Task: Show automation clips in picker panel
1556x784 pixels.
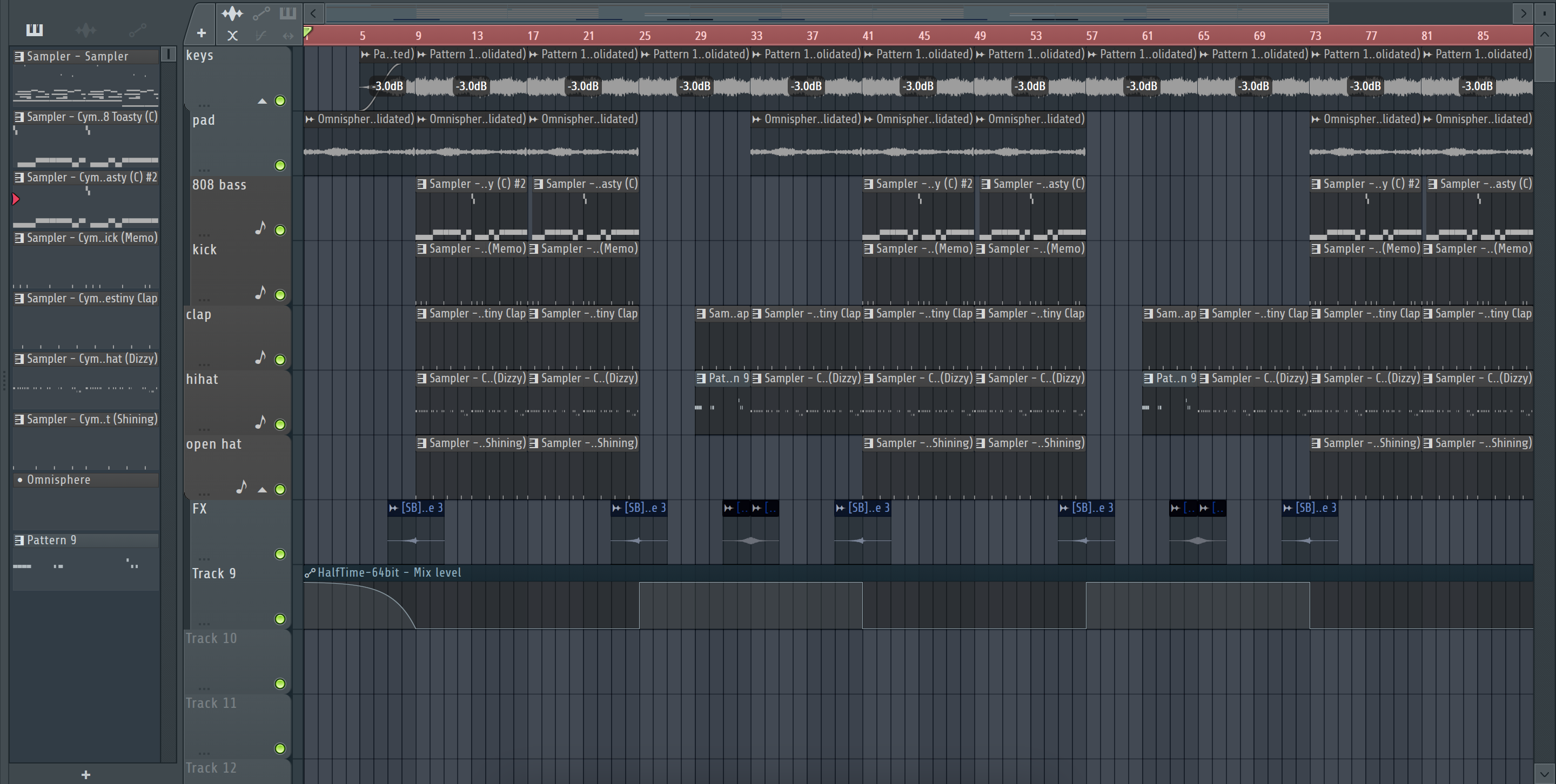Action: click(138, 30)
